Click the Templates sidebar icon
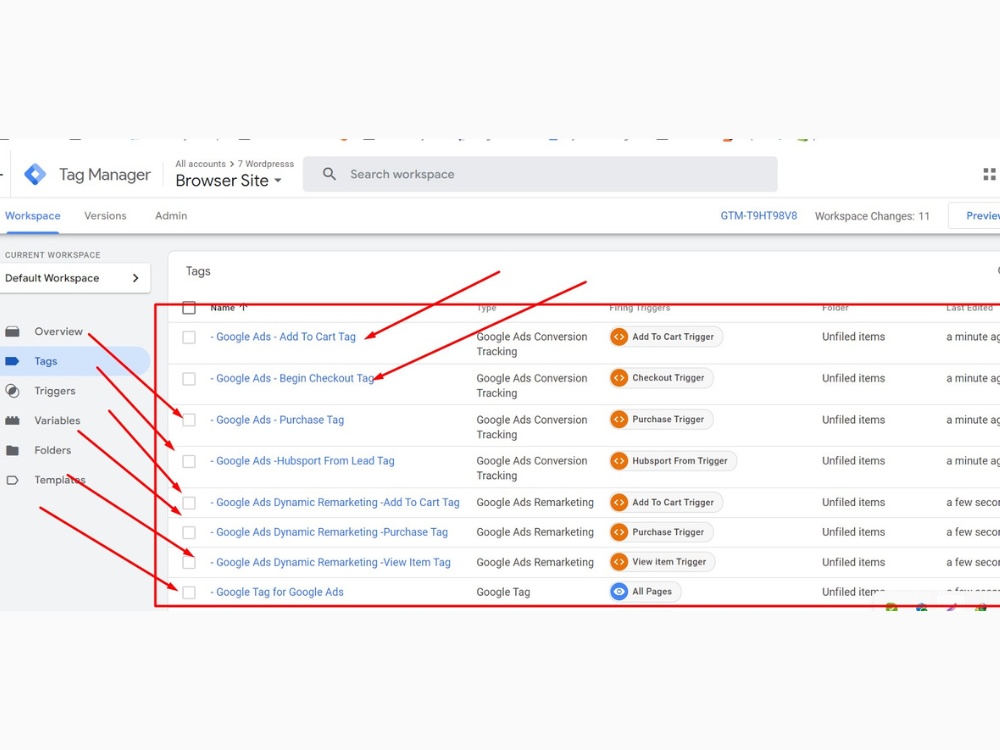Screen dimensions: 1000x750 [x=12, y=480]
